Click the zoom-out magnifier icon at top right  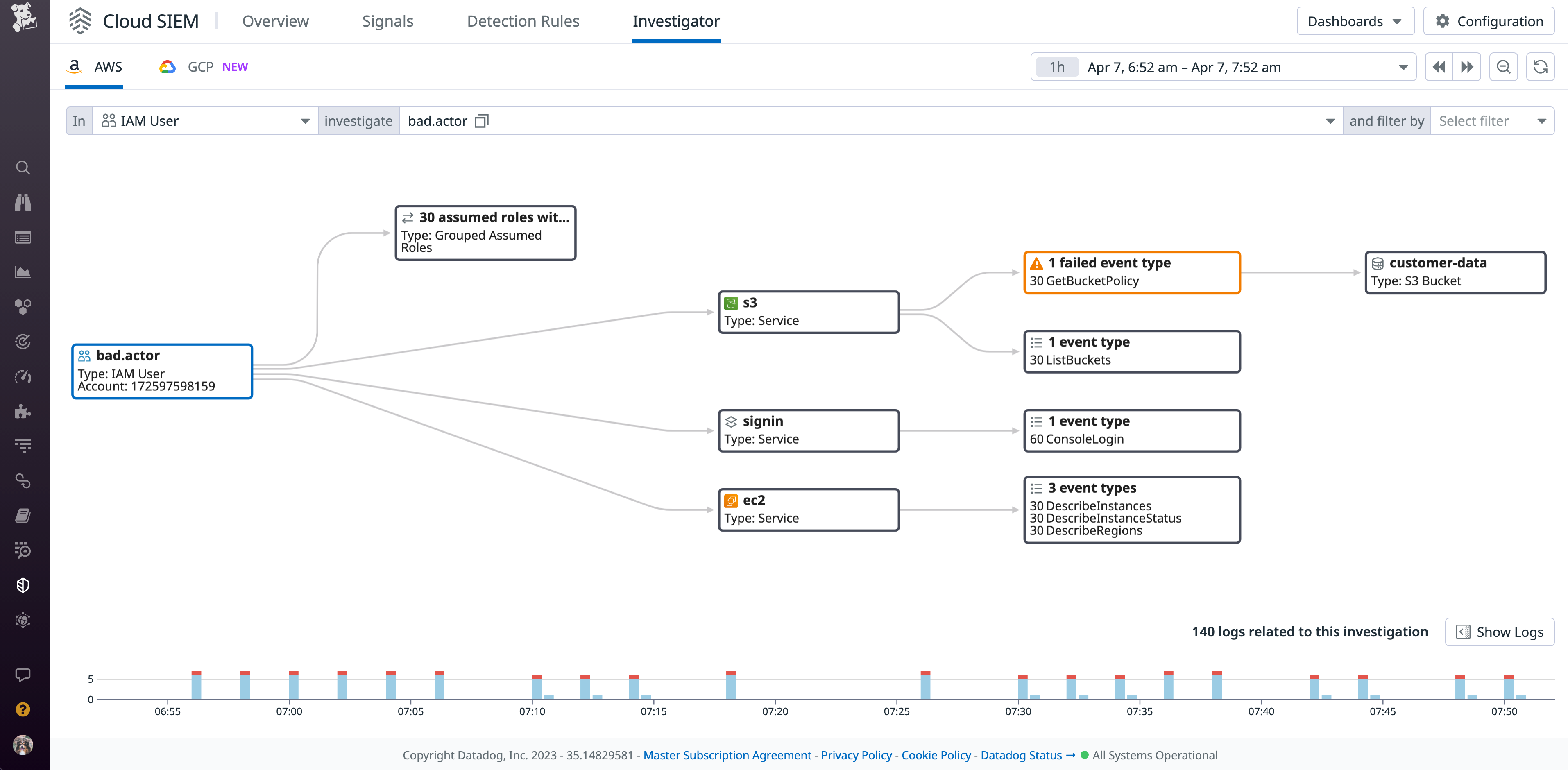(x=1503, y=67)
